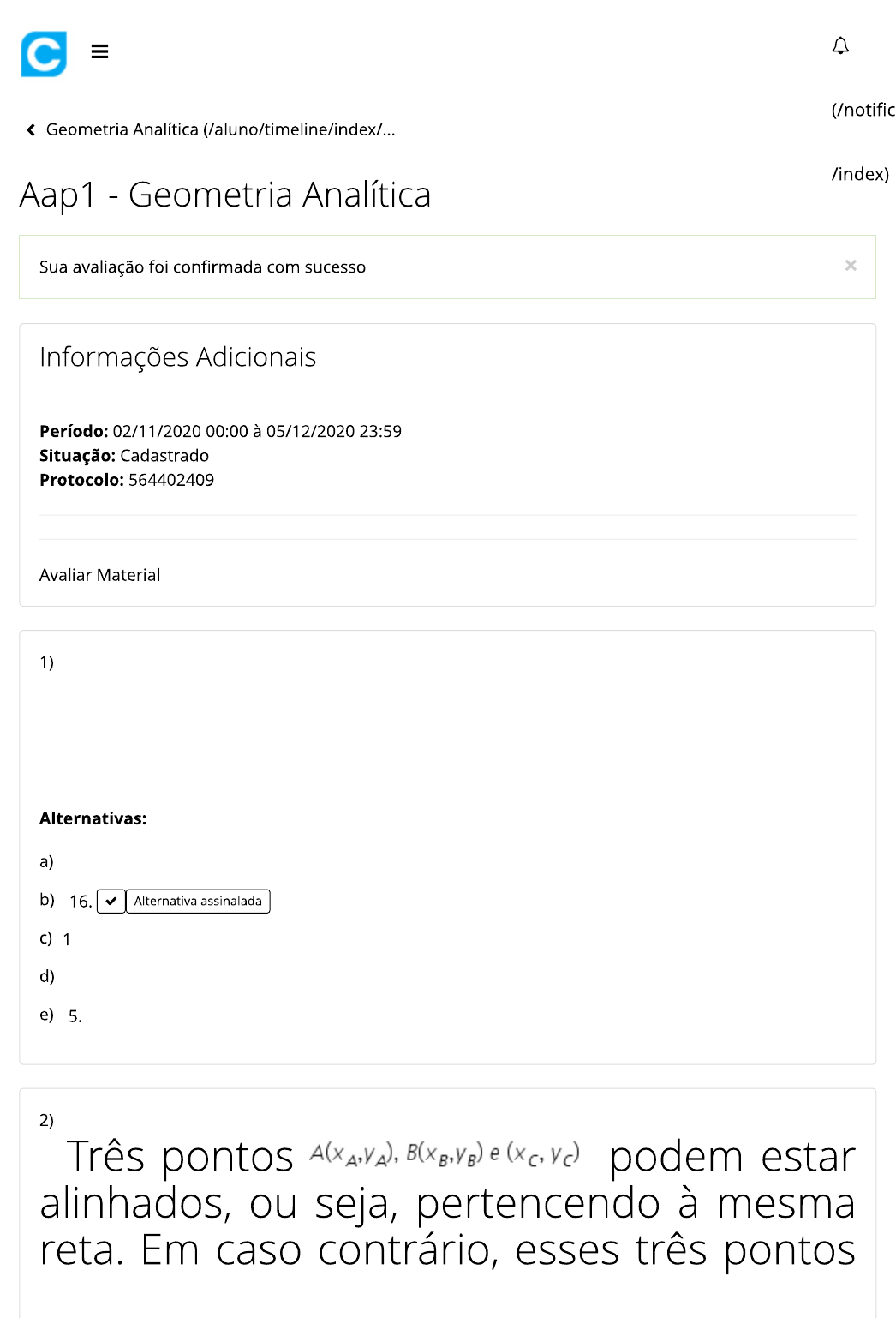Open the hamburger menu
896x1318 pixels.
99,51
